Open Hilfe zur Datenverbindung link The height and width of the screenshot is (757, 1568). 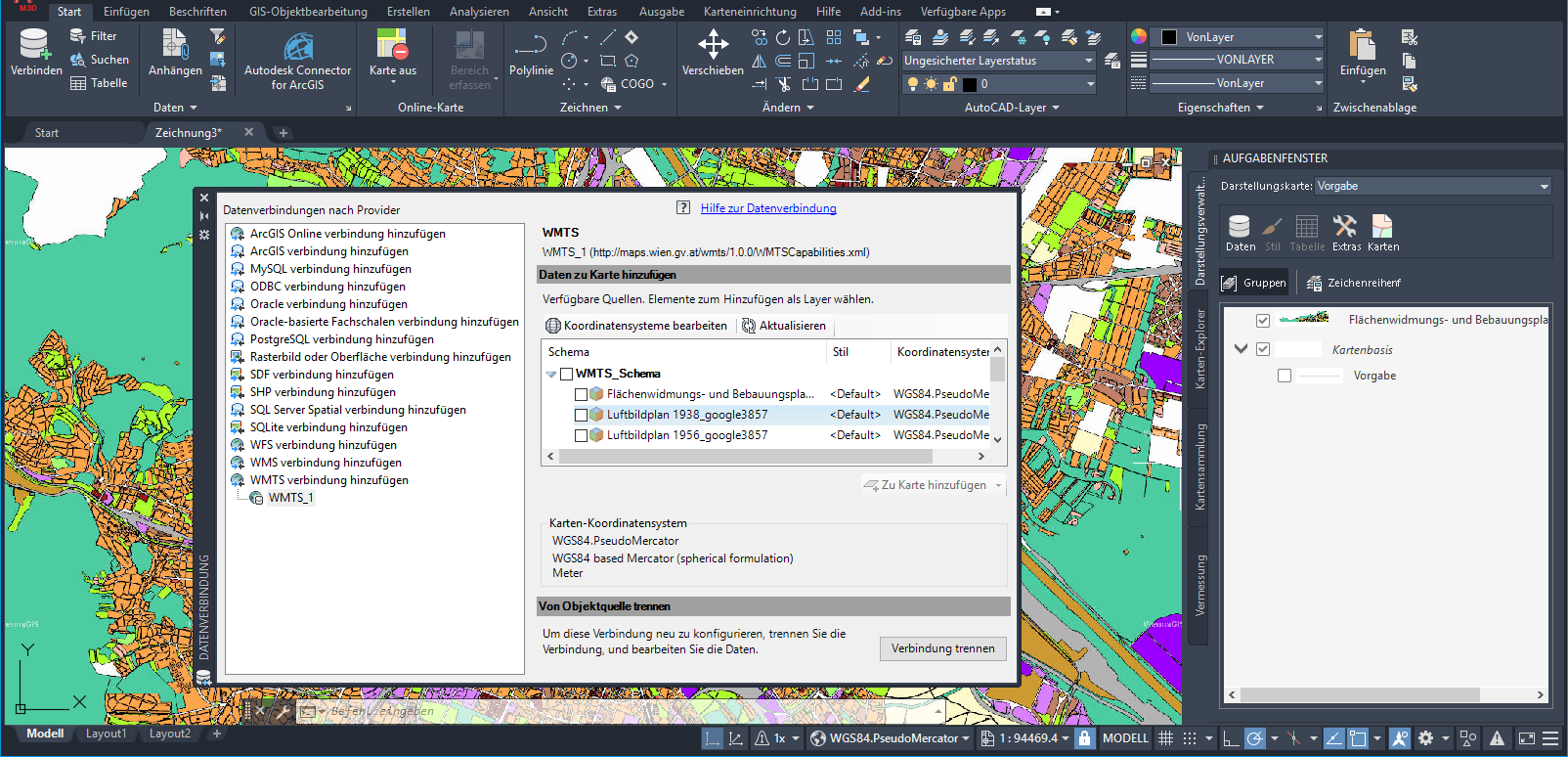768,208
